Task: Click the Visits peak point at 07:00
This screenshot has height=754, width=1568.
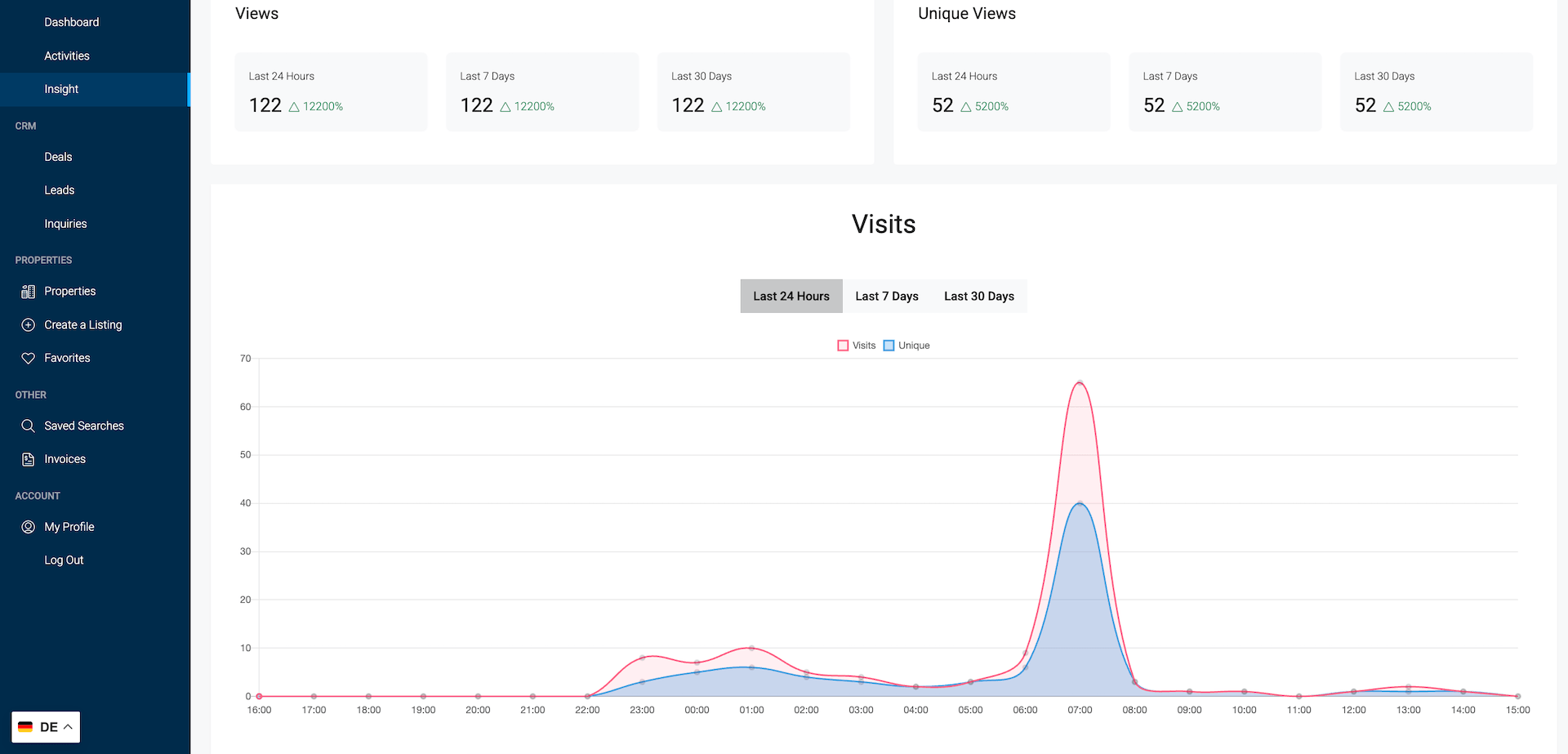Action: coord(1080,382)
